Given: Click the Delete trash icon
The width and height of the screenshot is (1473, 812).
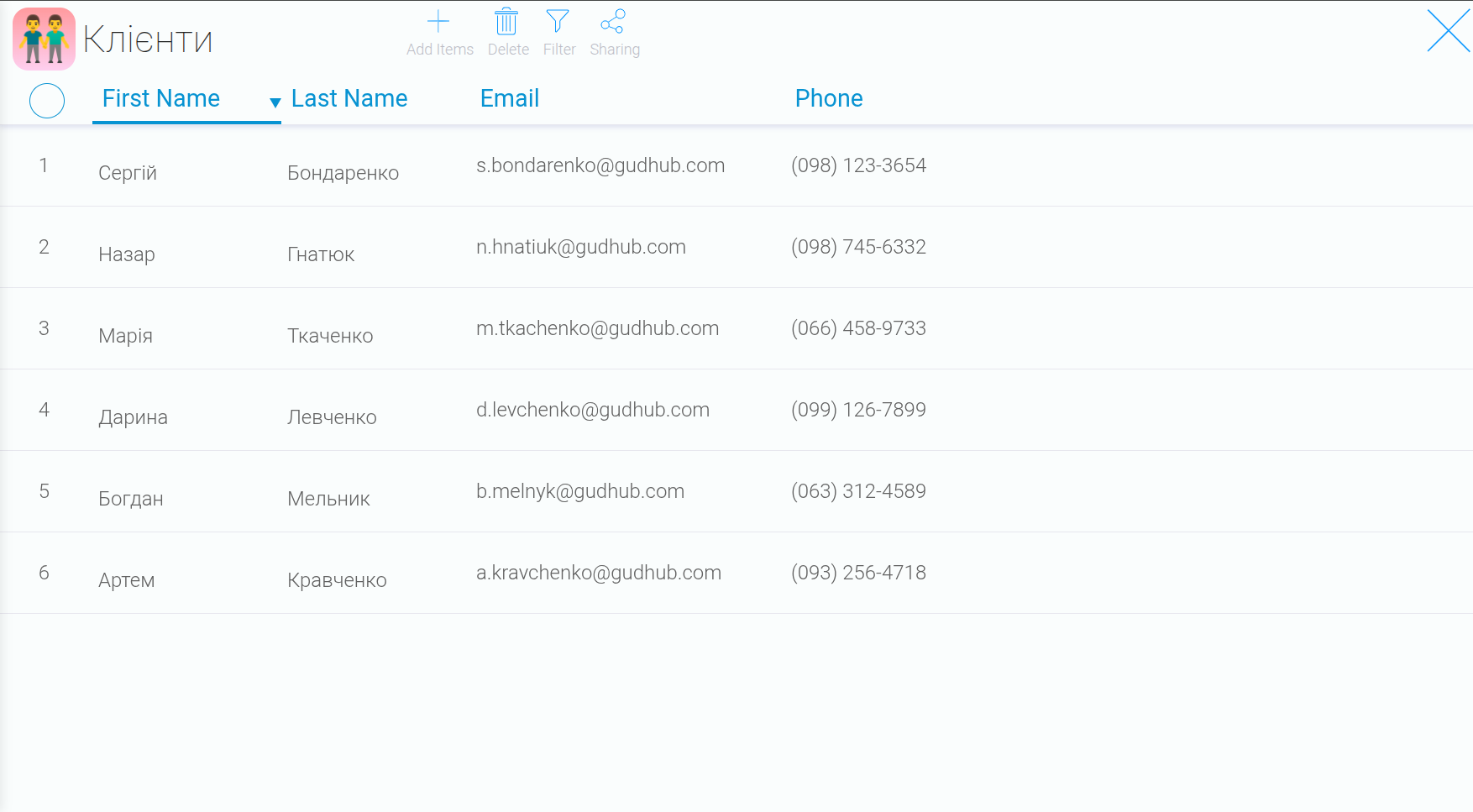Looking at the screenshot, I should [506, 22].
